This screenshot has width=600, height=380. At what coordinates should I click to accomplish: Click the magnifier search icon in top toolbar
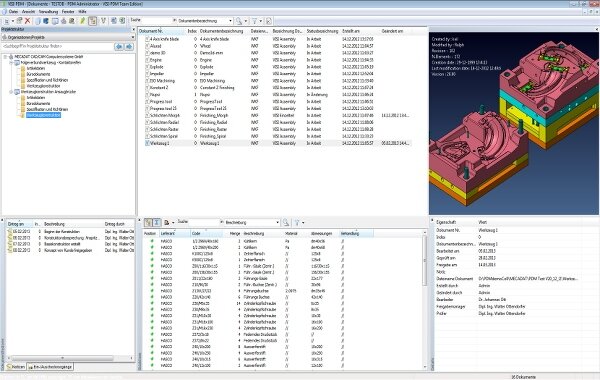(x=239, y=21)
